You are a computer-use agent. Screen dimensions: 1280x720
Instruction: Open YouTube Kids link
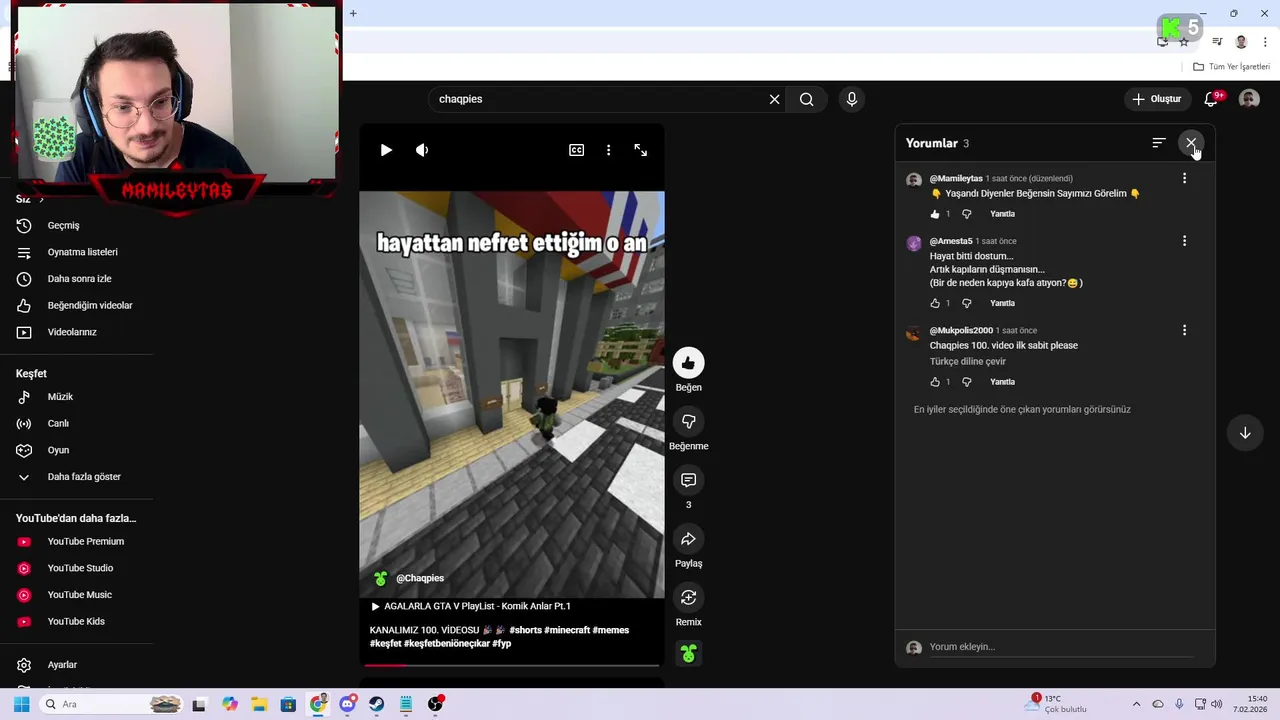[76, 622]
